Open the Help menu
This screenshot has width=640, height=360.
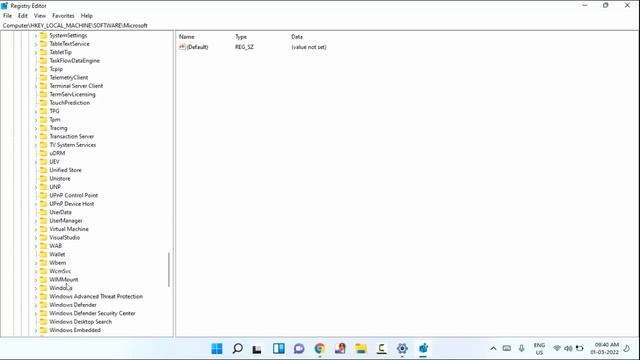click(x=87, y=16)
